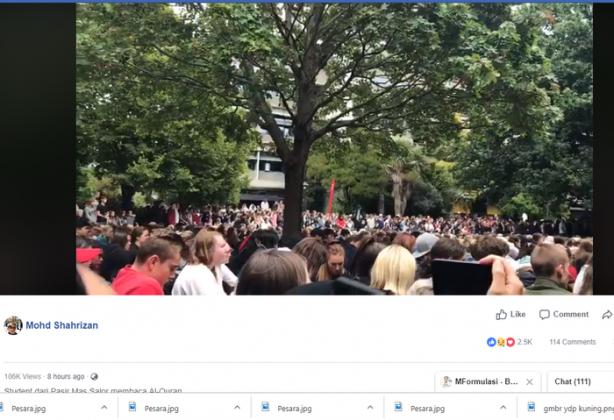Expand the chevron of the leftmost Pesara.jpg download

click(104, 408)
